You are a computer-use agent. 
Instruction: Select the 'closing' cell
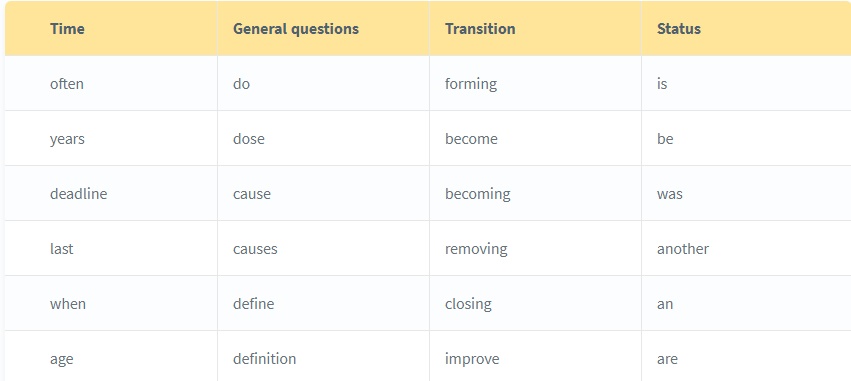click(x=535, y=303)
